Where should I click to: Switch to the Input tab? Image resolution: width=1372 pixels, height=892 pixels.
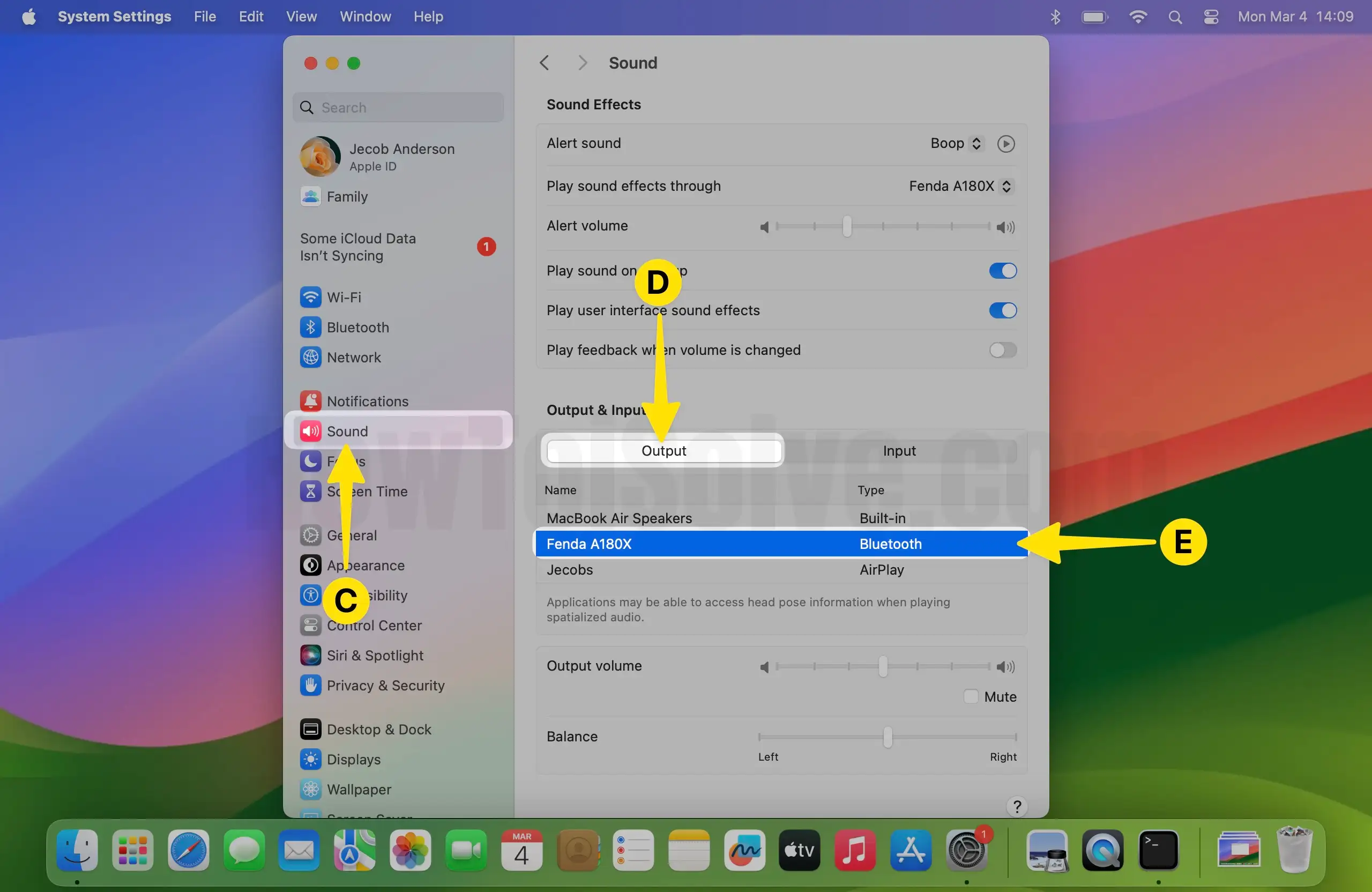point(899,451)
